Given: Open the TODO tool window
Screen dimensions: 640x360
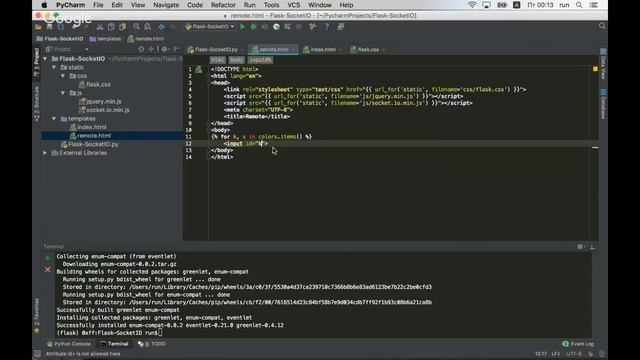Looking at the screenshot, I should (x=152, y=344).
